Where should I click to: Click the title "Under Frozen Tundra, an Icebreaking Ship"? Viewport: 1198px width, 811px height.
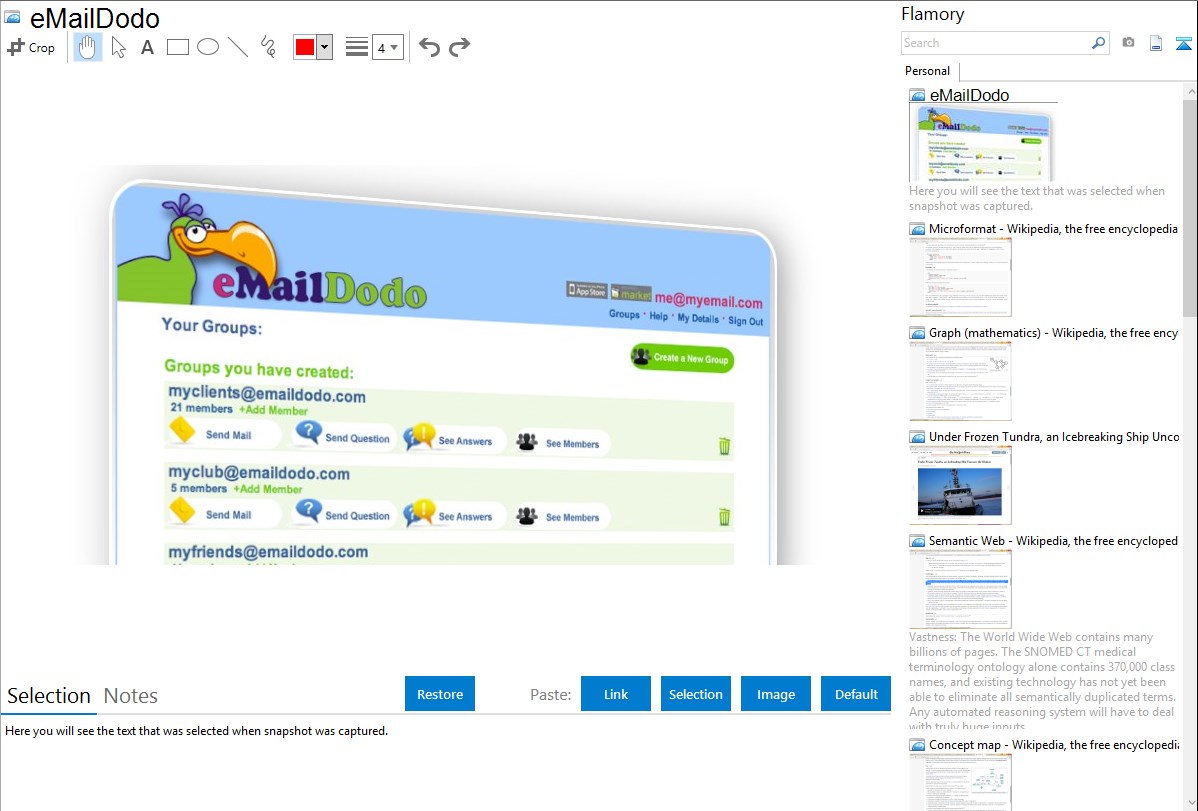click(x=1054, y=436)
